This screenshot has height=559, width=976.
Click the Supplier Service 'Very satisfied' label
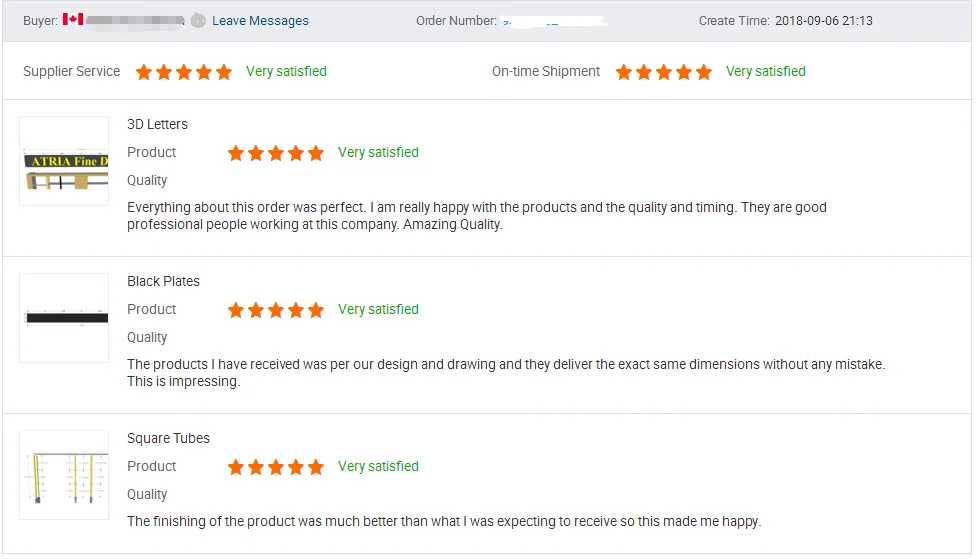(286, 72)
